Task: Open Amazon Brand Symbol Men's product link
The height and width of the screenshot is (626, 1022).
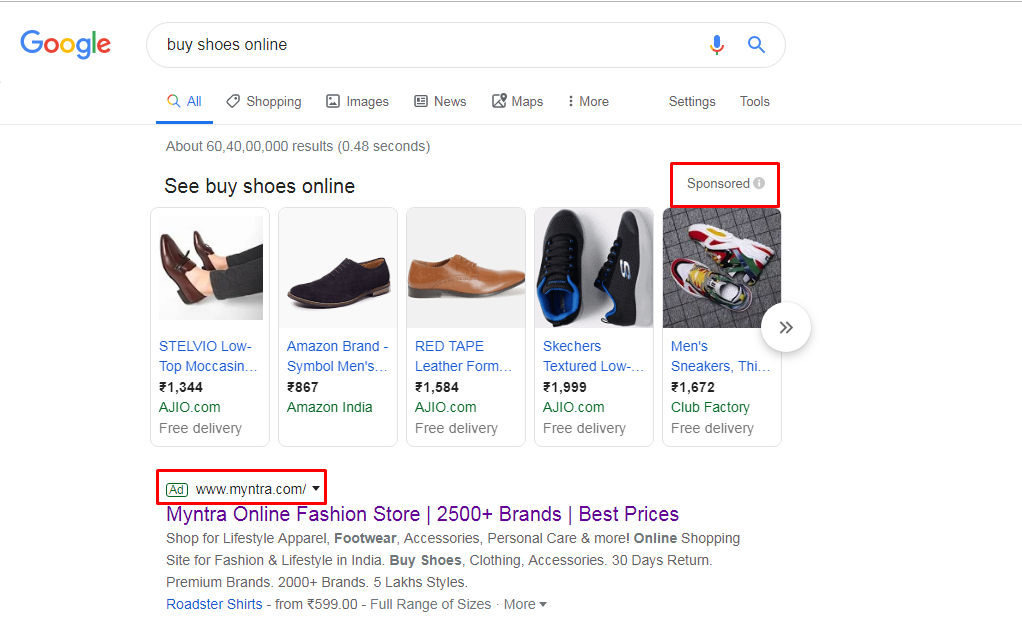Action: pos(337,356)
